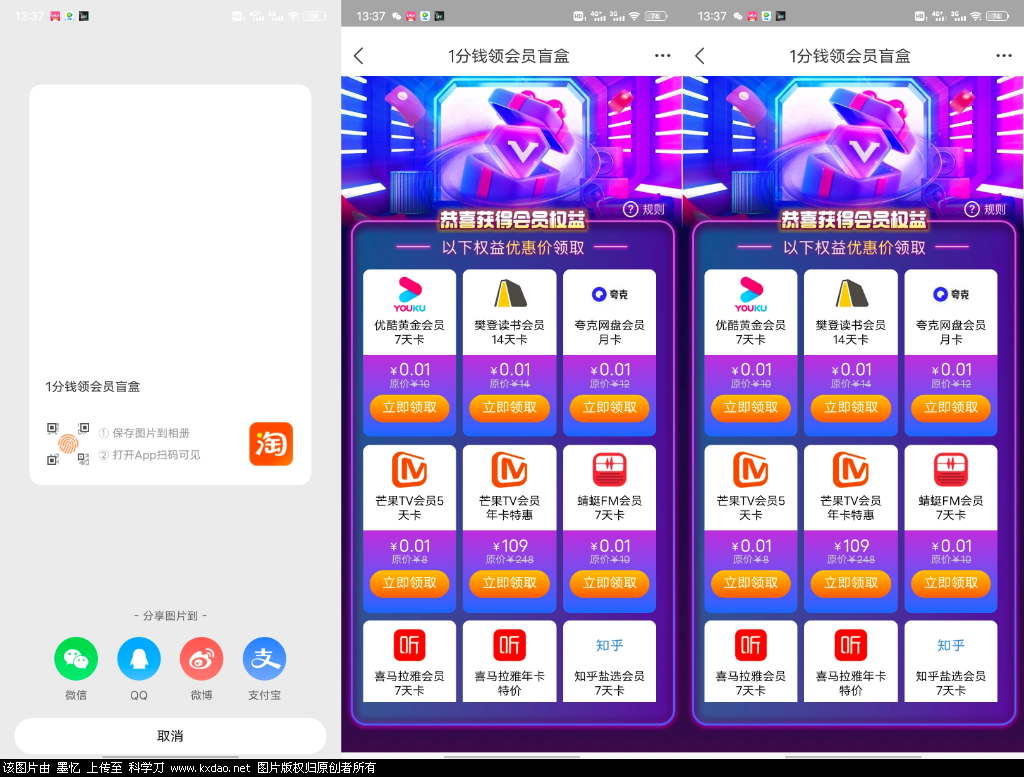Select the 知乎盐选 member card on the right screen
Viewport: 1024px width, 777px height.
tap(950, 661)
